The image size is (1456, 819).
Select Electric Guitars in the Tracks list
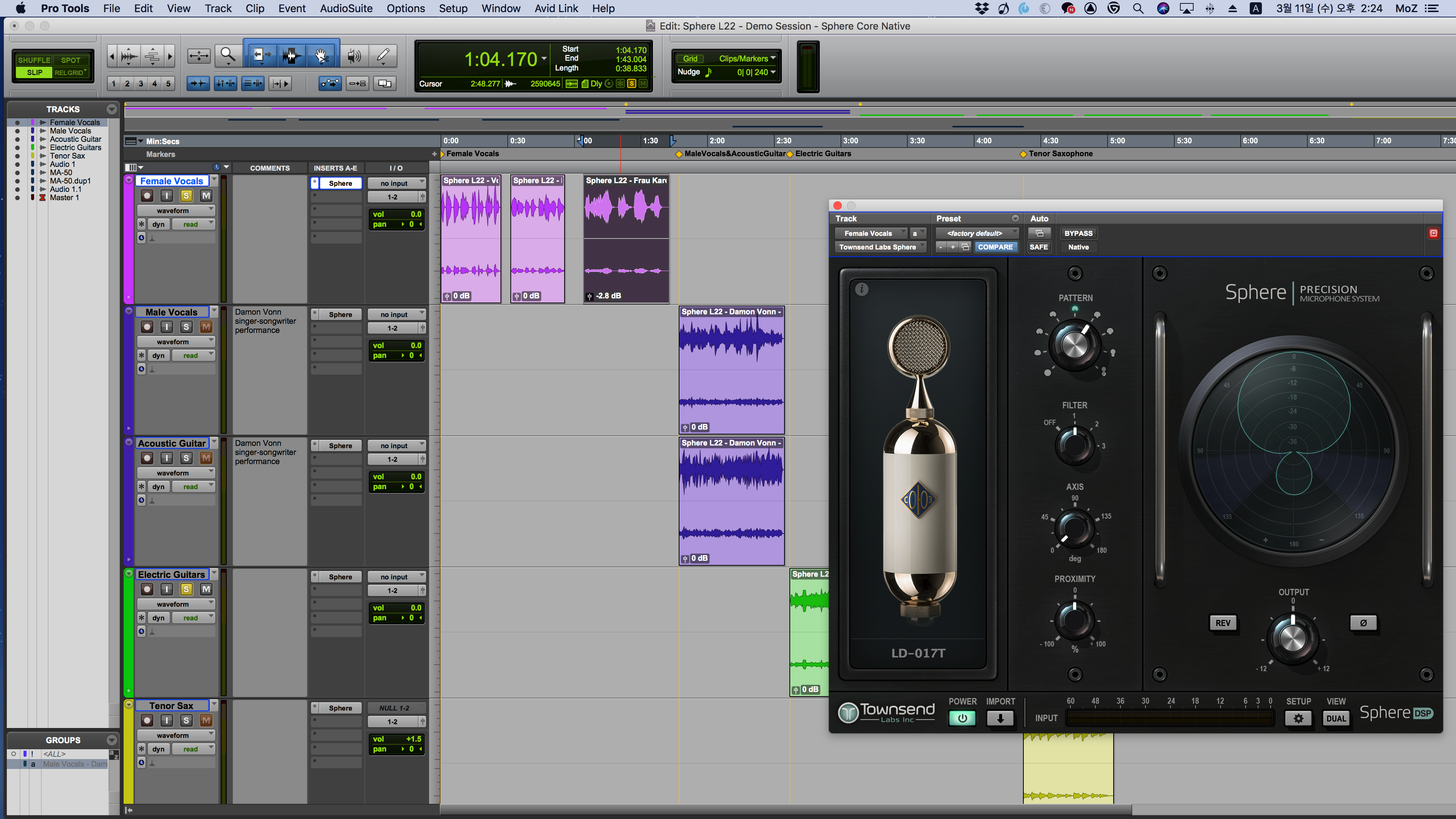tap(75, 147)
